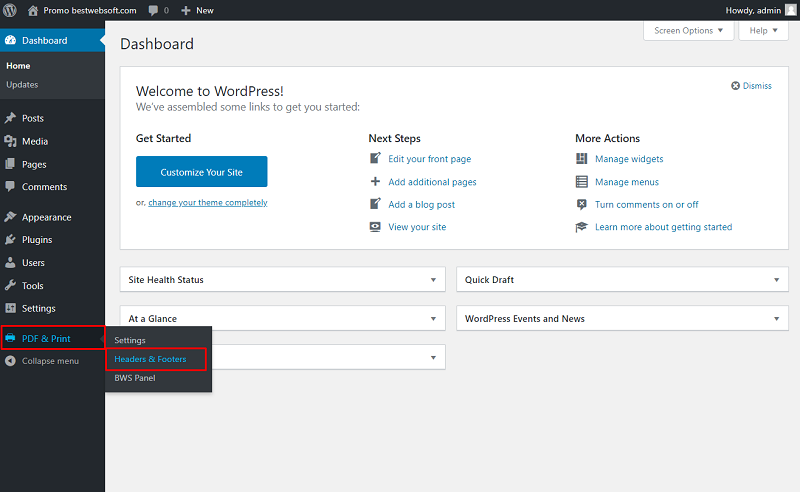Image resolution: width=800 pixels, height=492 pixels.
Task: Click the admin avatar icon
Action: click(x=790, y=10)
